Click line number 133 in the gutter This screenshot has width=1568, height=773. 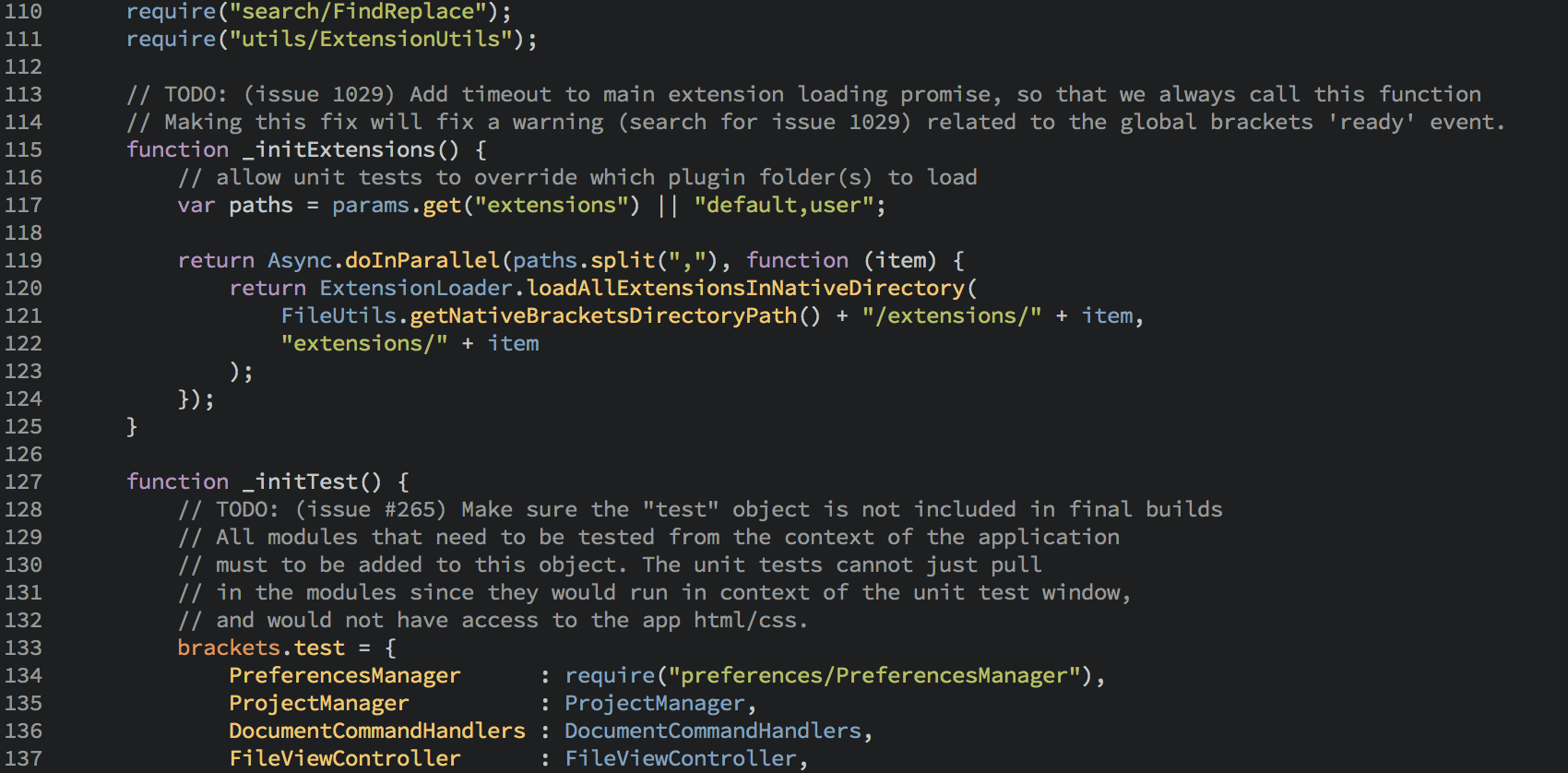click(23, 648)
